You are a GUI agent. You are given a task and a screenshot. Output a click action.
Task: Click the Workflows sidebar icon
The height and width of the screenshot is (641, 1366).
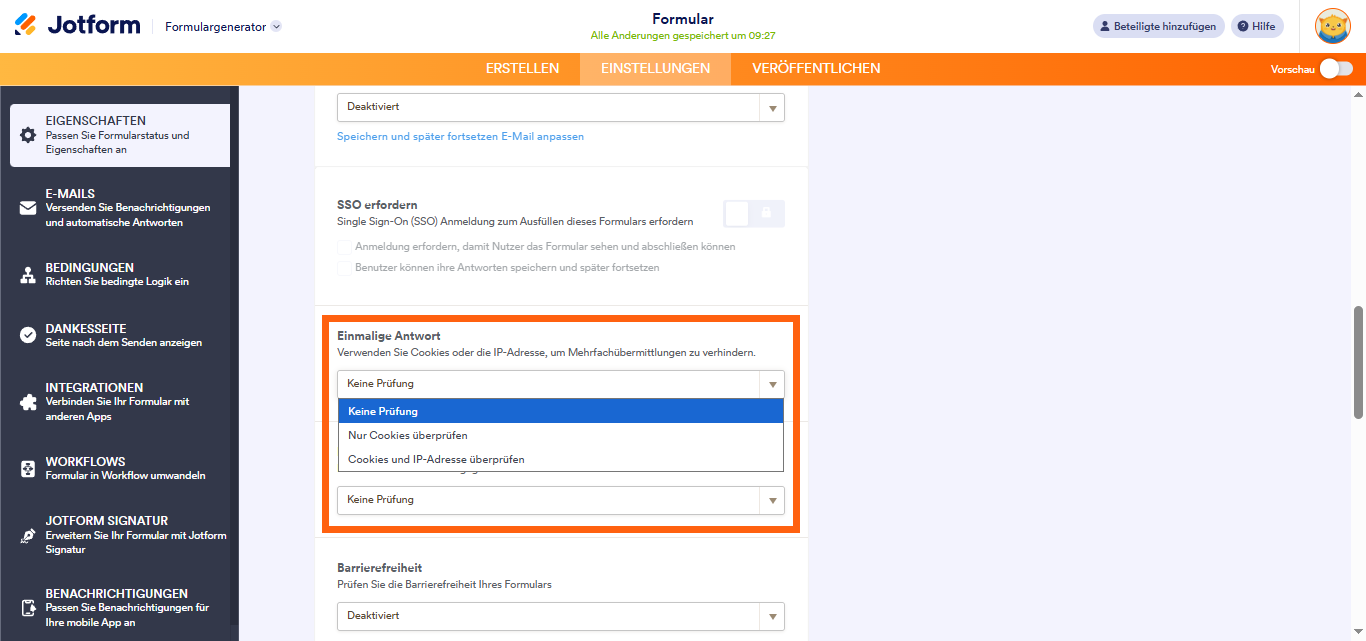coord(28,469)
